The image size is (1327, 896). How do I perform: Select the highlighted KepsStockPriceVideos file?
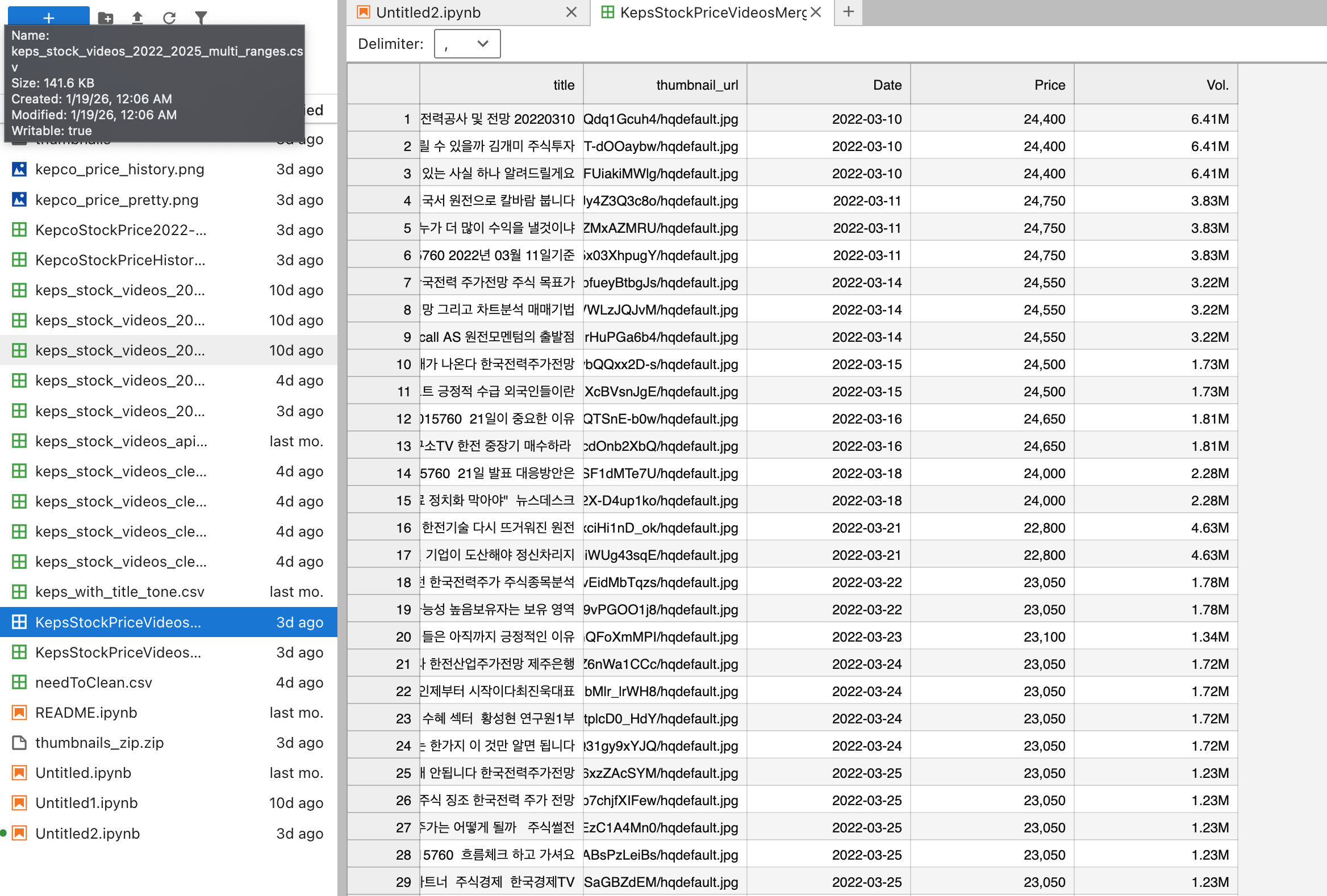point(118,622)
